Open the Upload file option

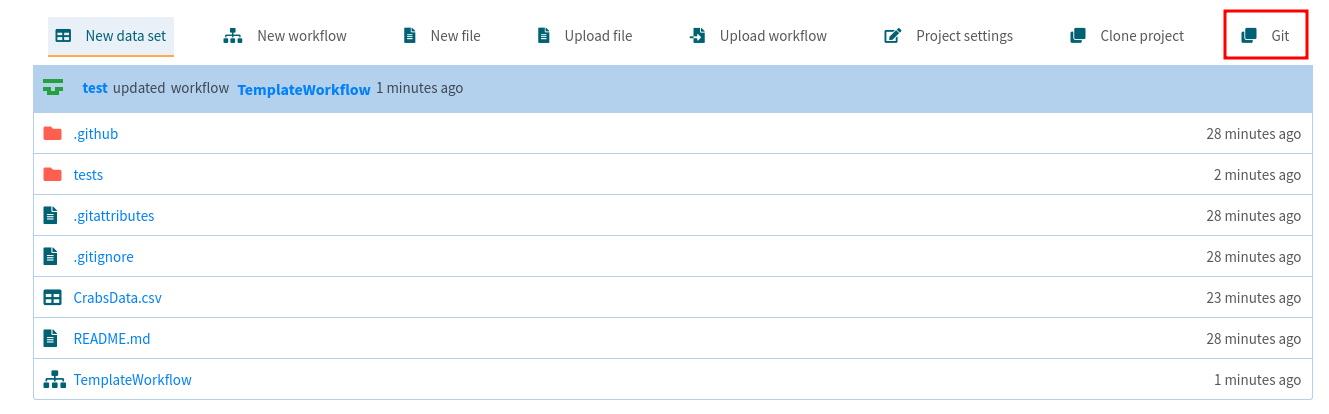[x=598, y=36]
